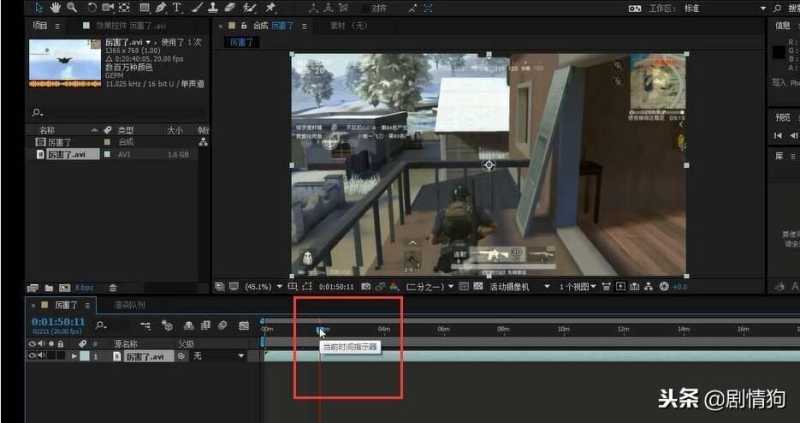
Task: Toggle video visibility eye for 厉害了.avi layer
Action: 32,356
